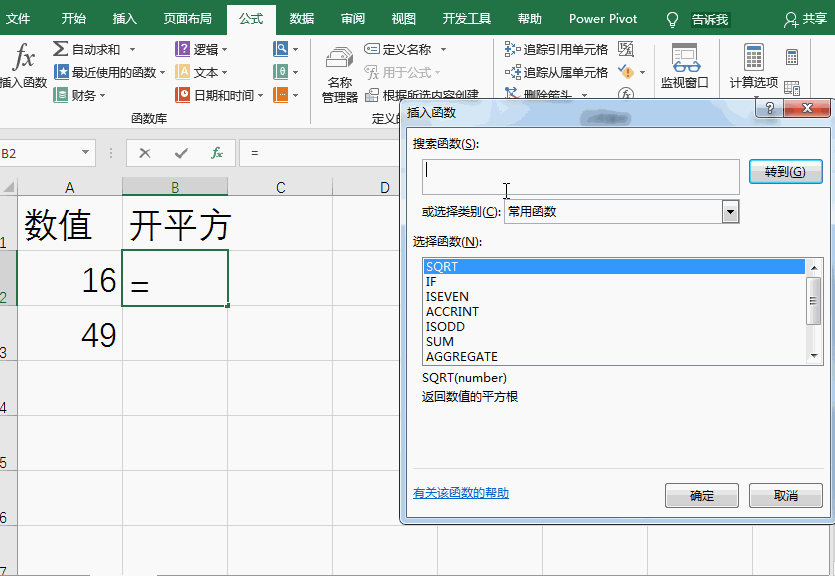Open the function category (常用函数) combo box
This screenshot has width=835, height=576.
point(621,212)
